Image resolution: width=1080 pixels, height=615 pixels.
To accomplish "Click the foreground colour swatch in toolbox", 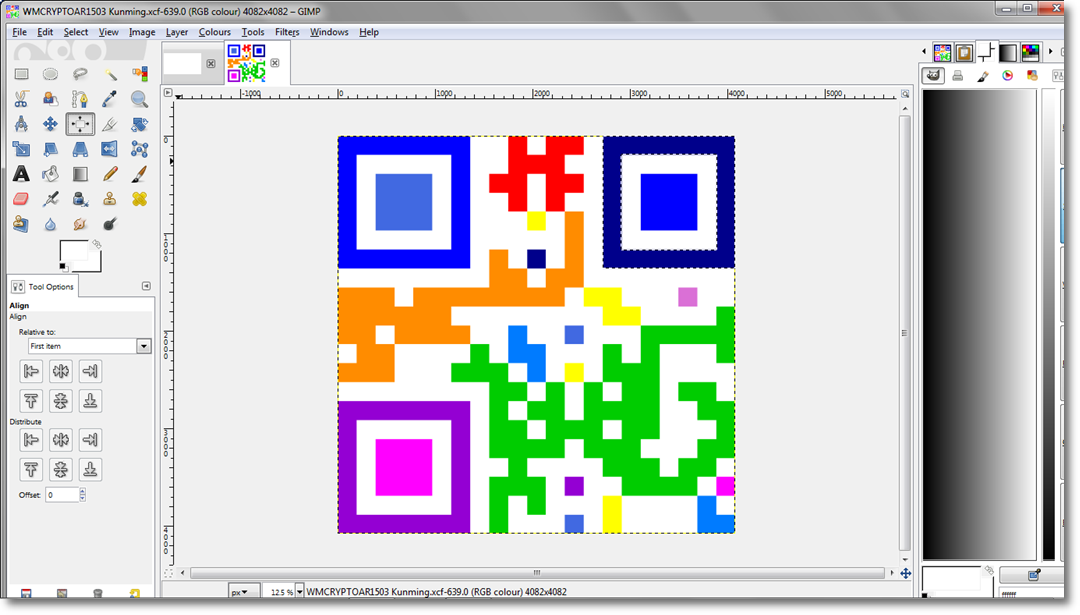I will pos(74,251).
